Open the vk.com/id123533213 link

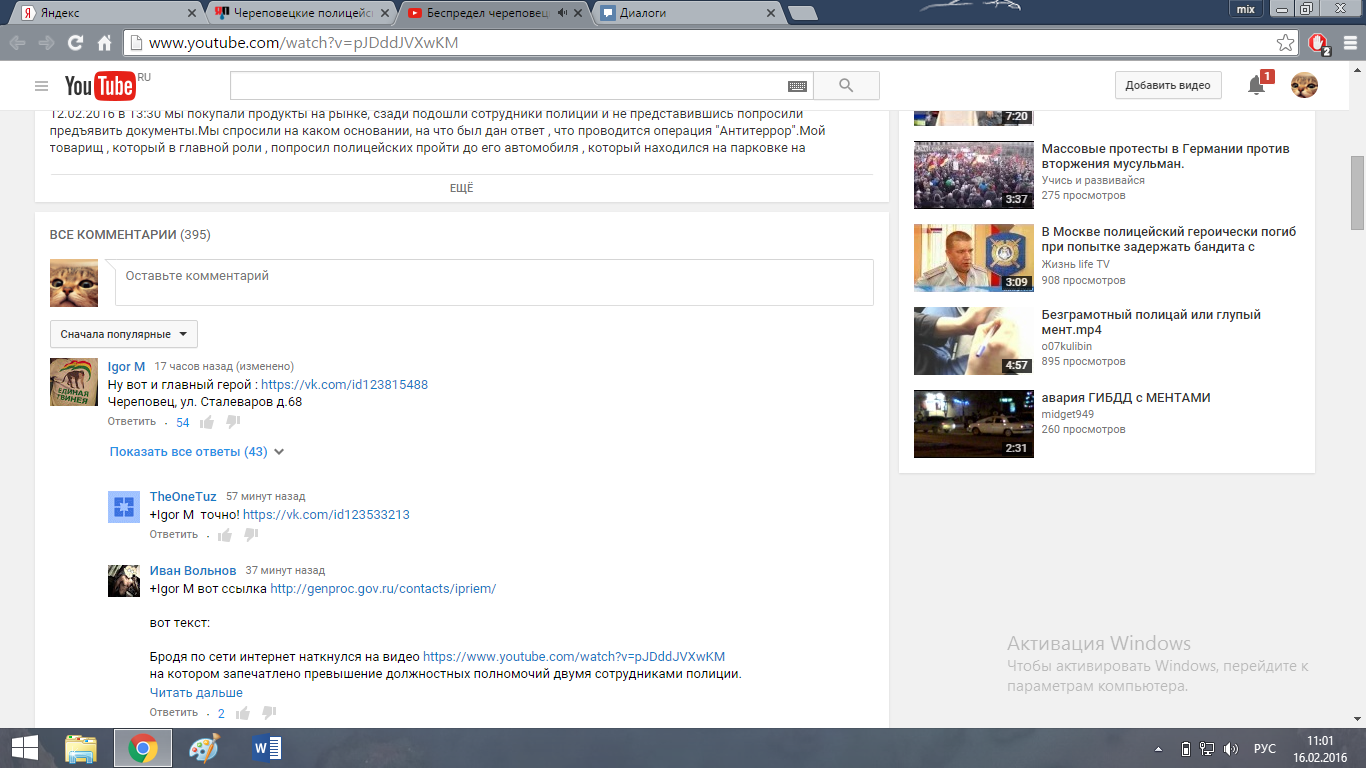pyautogui.click(x=326, y=514)
